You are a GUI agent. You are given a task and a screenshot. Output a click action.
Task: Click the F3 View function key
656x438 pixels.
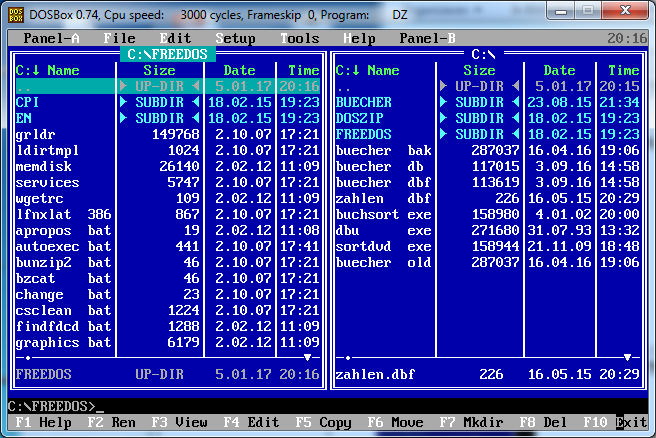point(179,422)
